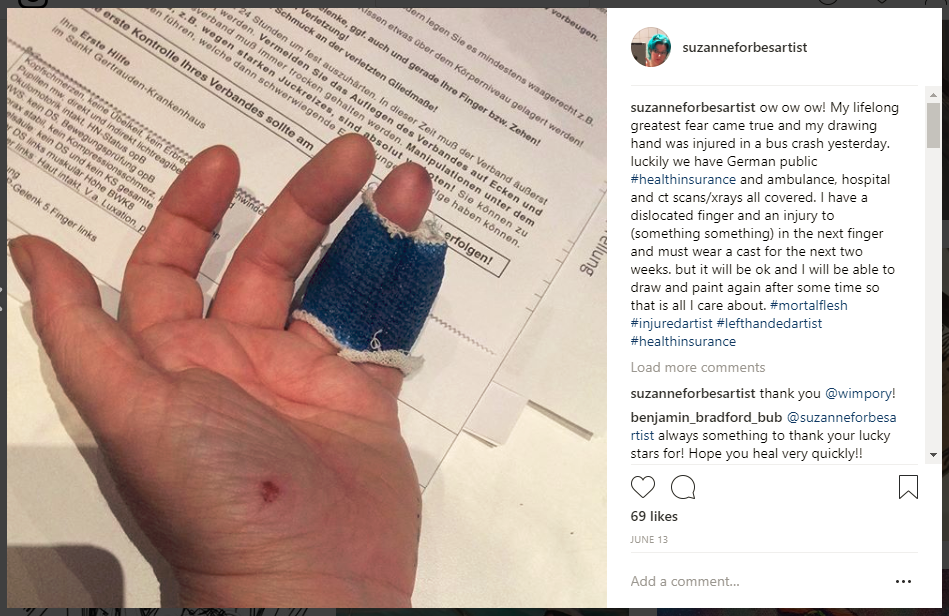Click the comments scrollbar down arrow
Screen dimensions: 949x616
(x=933, y=454)
